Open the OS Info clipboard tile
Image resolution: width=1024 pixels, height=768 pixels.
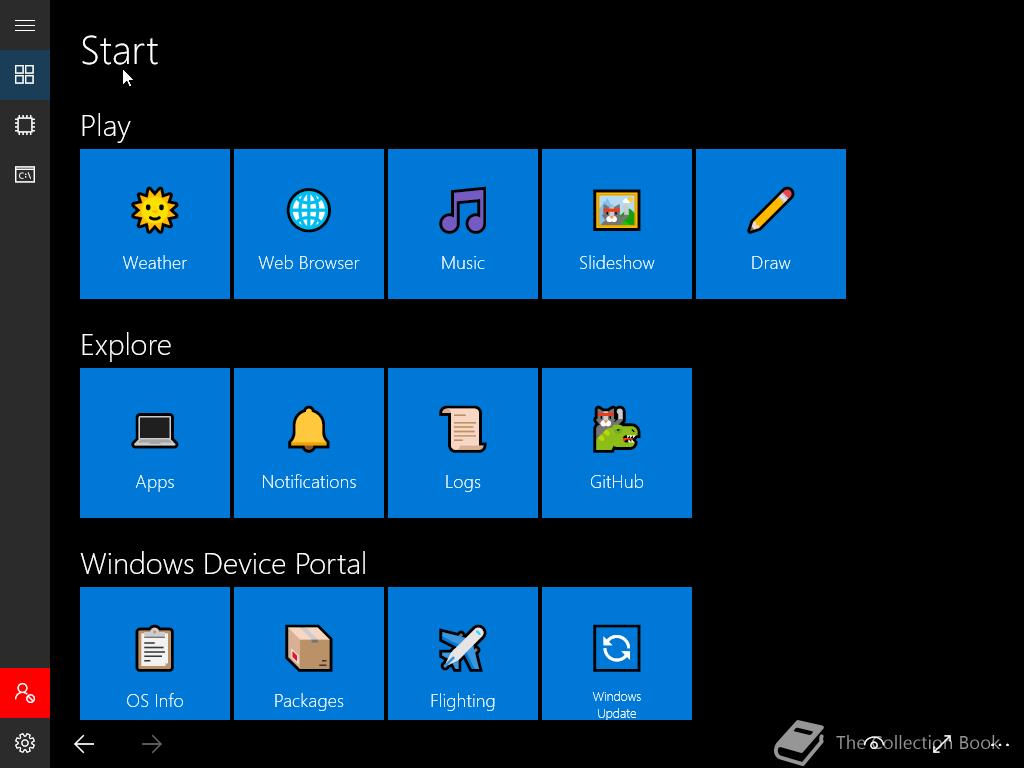coord(155,653)
